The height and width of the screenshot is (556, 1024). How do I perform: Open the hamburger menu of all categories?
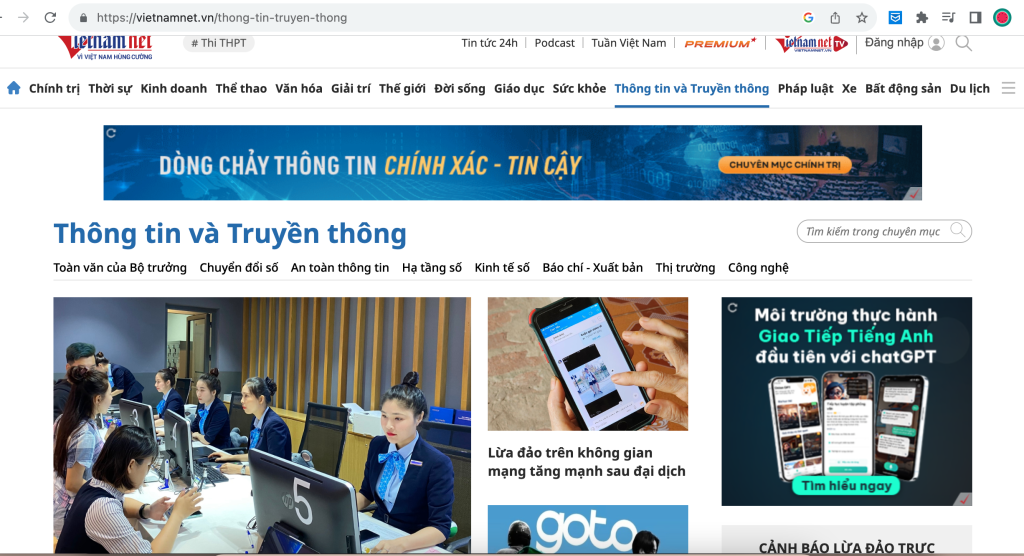[x=1008, y=88]
